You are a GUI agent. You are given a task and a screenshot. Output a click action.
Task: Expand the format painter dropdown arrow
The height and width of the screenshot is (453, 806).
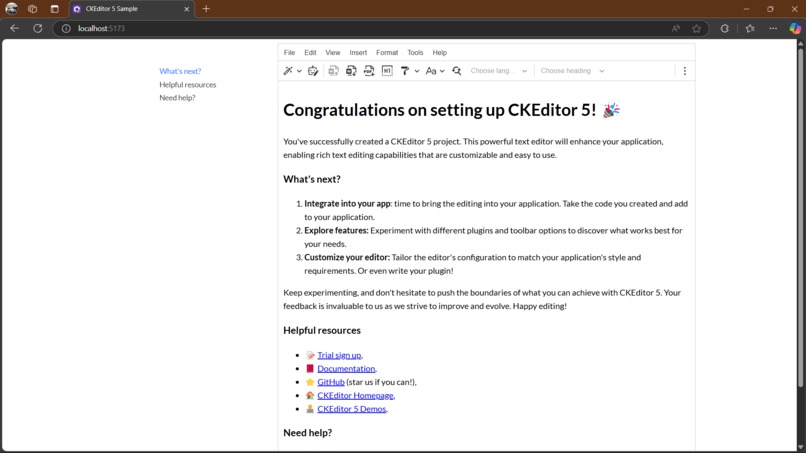[x=417, y=71]
